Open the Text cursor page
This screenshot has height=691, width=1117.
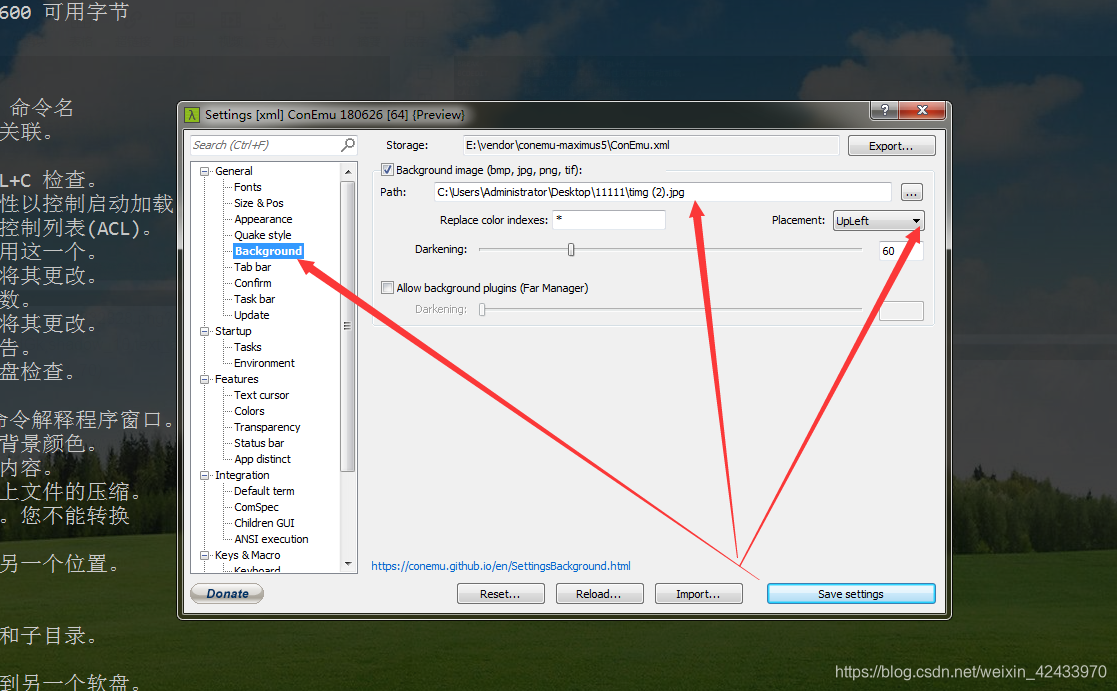click(261, 395)
